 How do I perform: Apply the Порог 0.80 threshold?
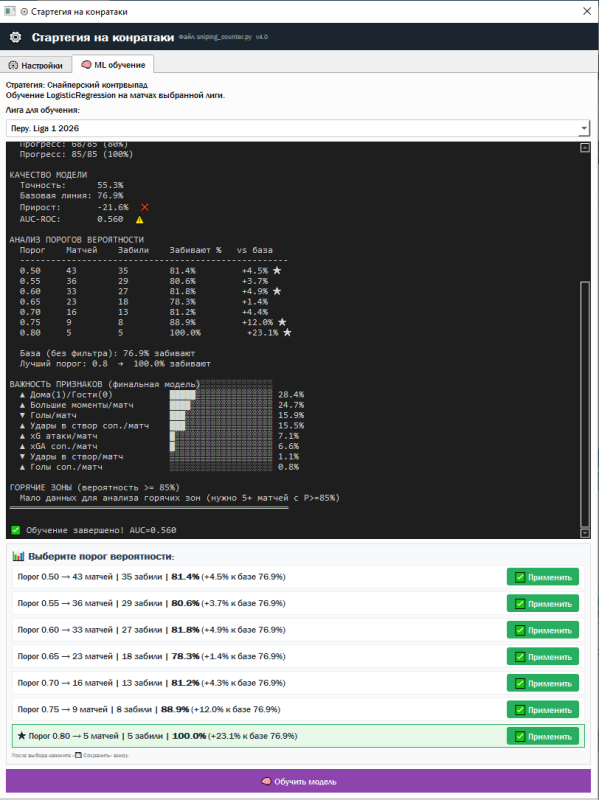[543, 736]
